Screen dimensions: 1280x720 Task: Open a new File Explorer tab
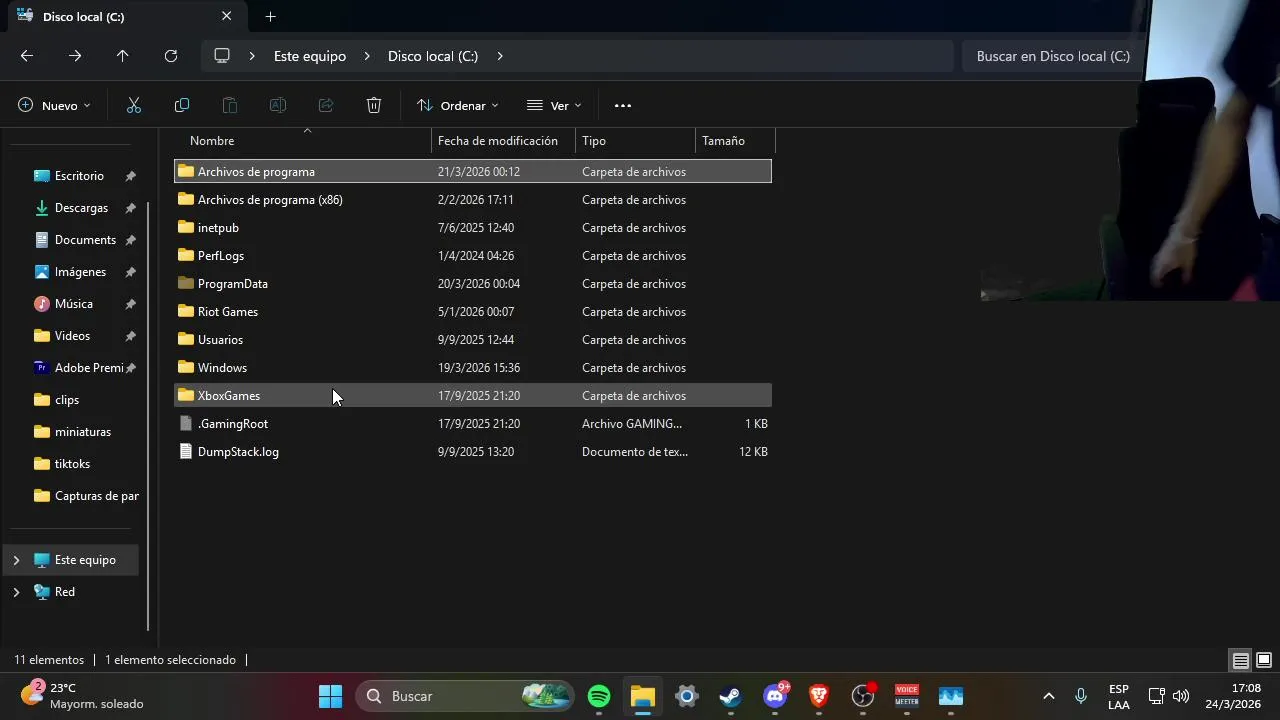point(270,17)
